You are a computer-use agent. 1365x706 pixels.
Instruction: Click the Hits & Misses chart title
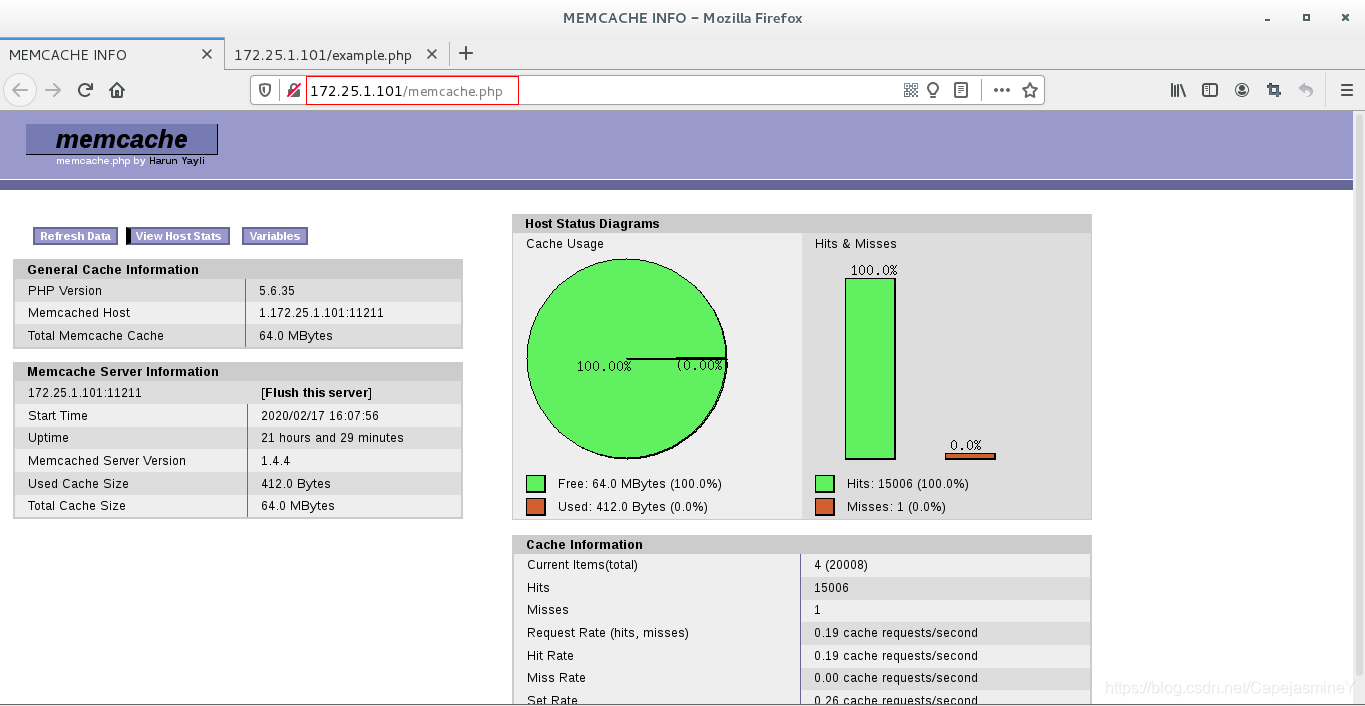coord(856,244)
